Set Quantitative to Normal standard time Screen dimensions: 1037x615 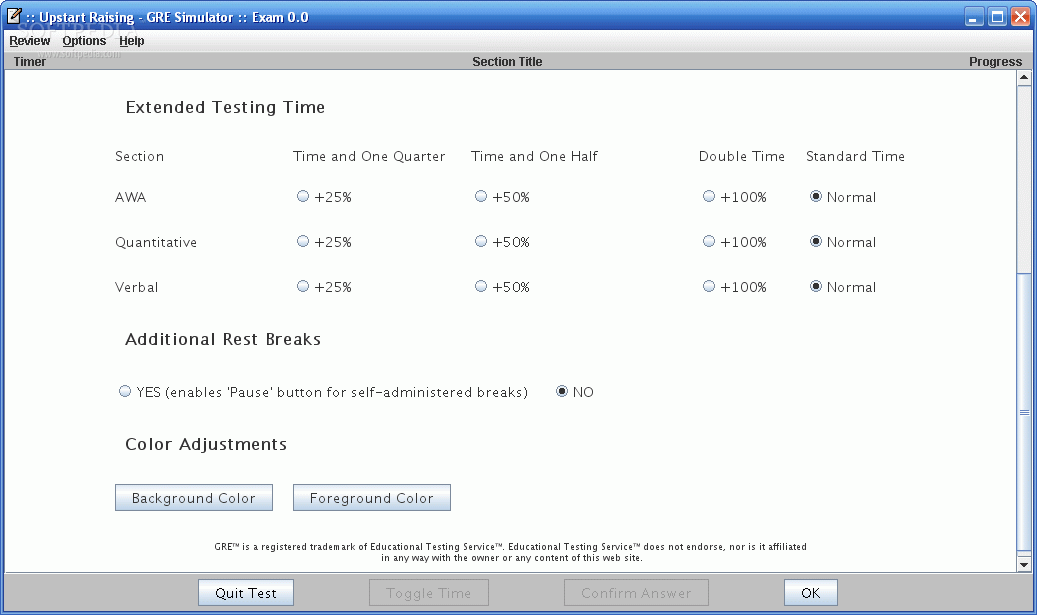(x=816, y=242)
